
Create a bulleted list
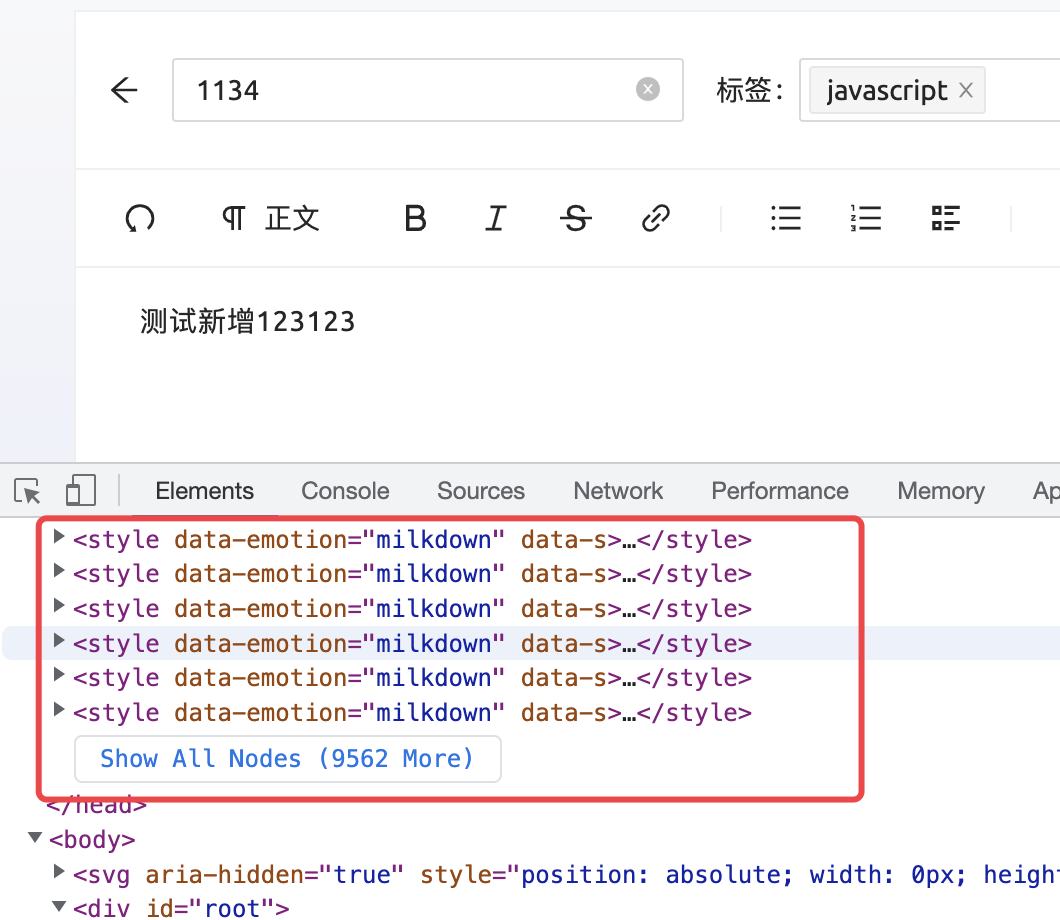point(786,218)
